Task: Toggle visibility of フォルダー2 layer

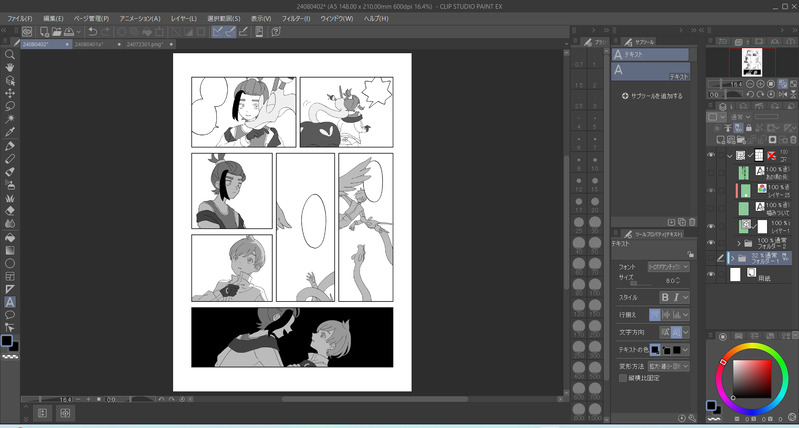Action: click(x=711, y=243)
